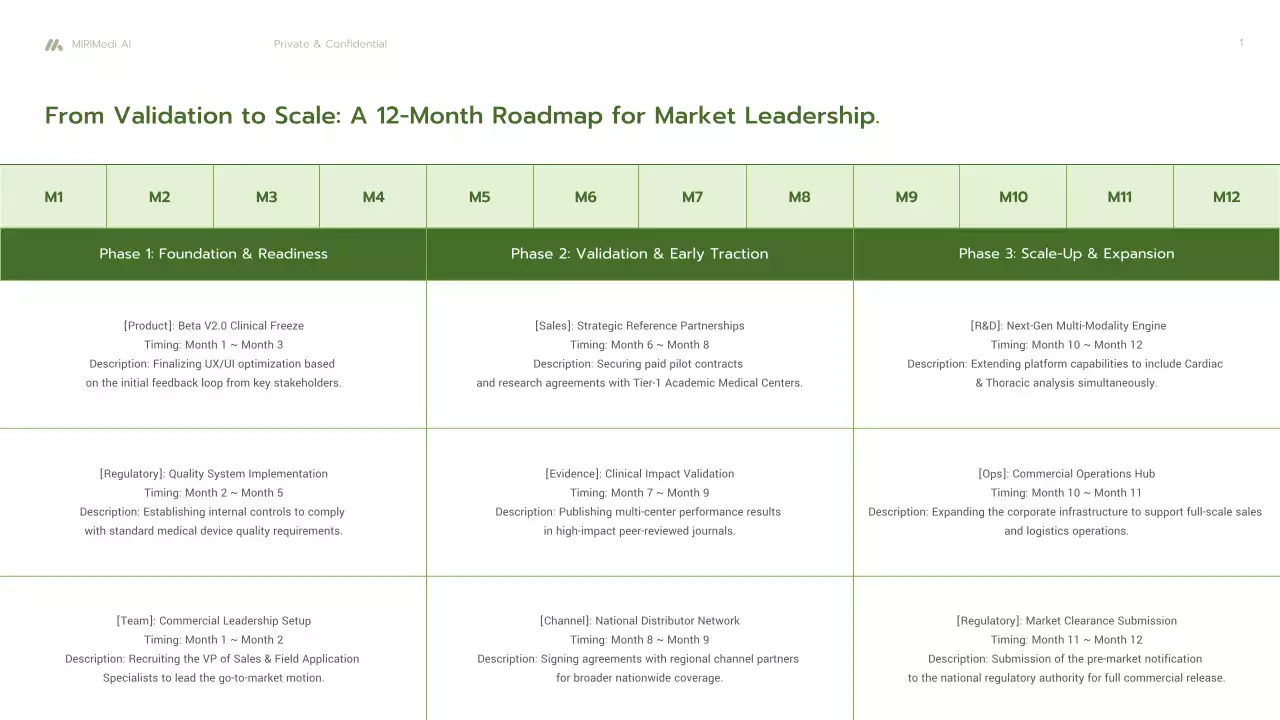Select the Next-Gen Multi-Modality Engine item
The image size is (1280, 720).
(1066, 354)
